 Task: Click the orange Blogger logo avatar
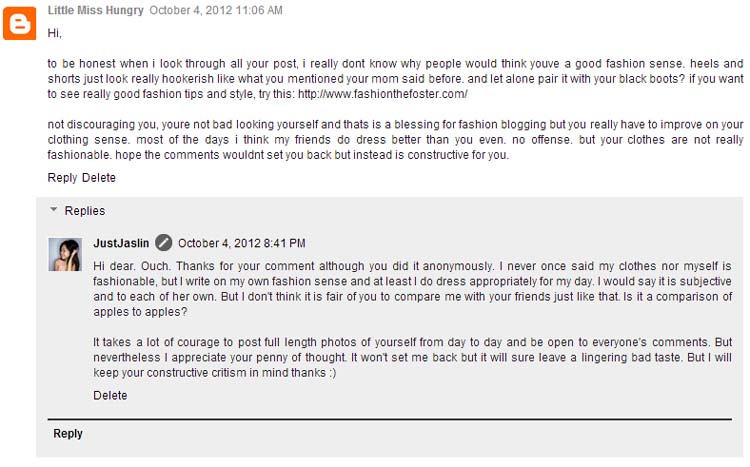19,23
